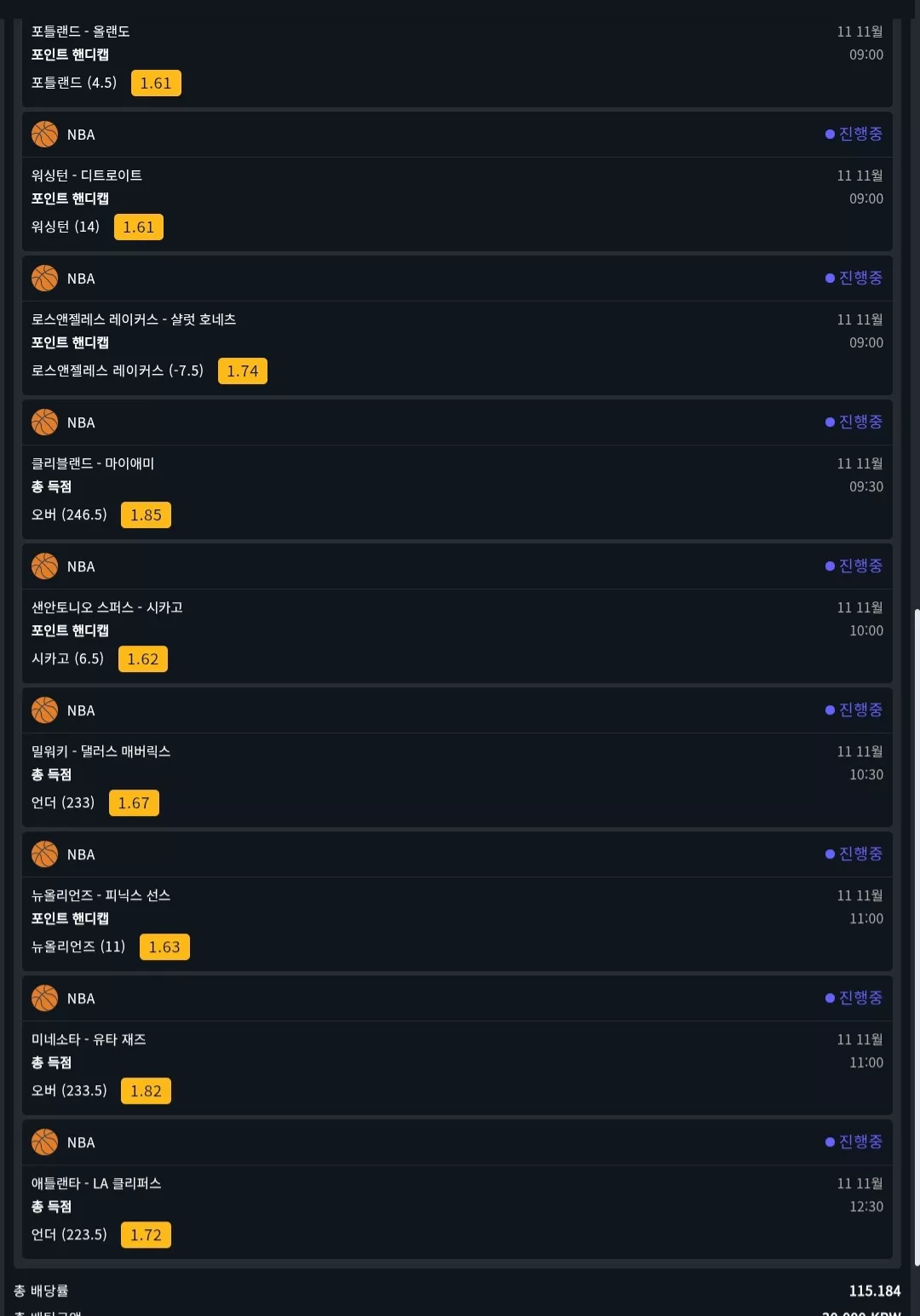
Task: Click the basketball icon for the 워싱턴 - 디트로이트 match
Action: pos(44,135)
